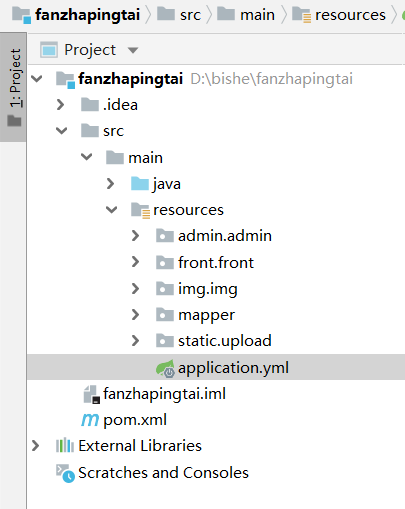405x509 pixels.
Task: Click the blue java source folder icon
Action: pyautogui.click(x=140, y=184)
